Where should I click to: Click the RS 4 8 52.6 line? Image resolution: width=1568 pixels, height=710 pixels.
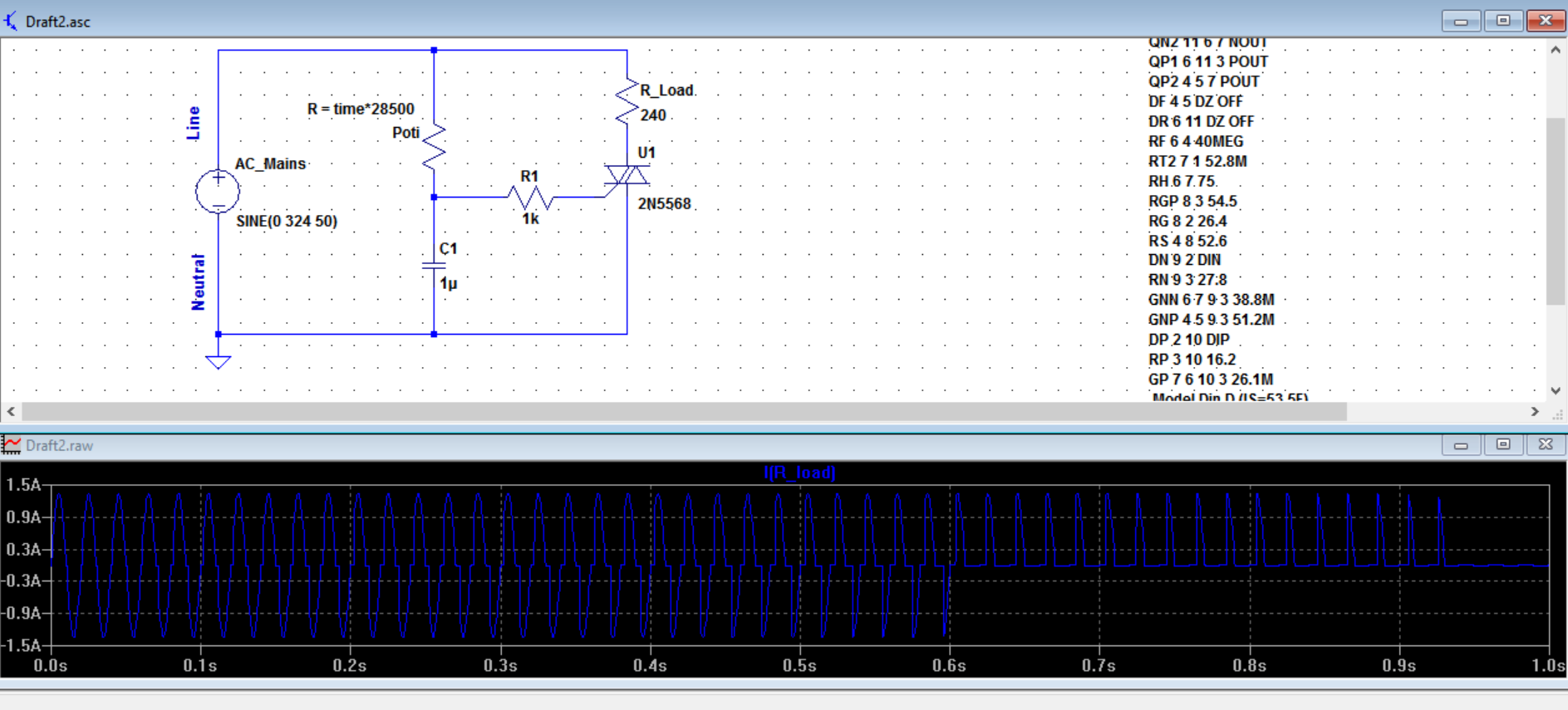click(x=1187, y=241)
